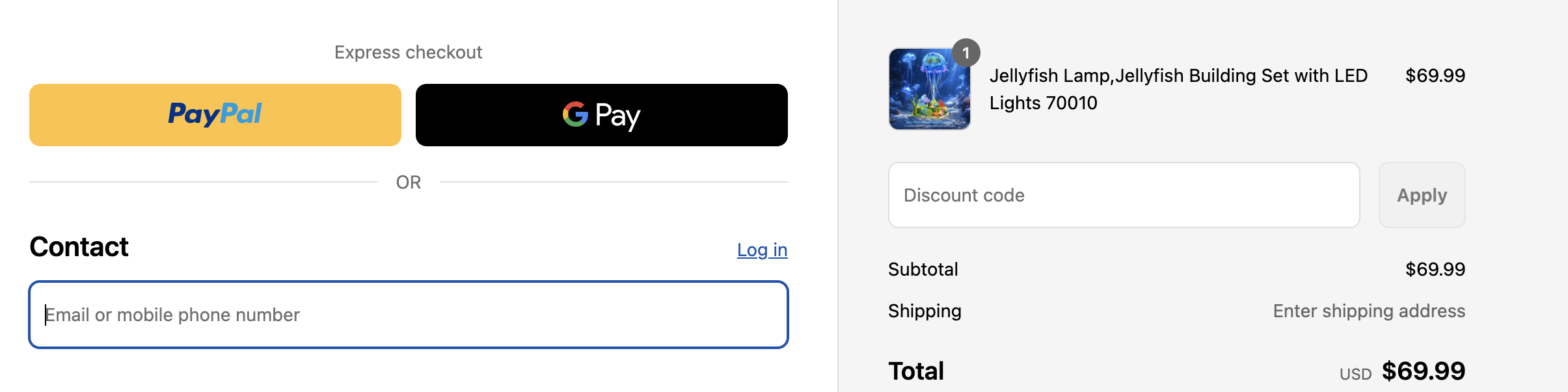Click the bold Total amount $69.99
This screenshot has height=392, width=1568.
(x=1424, y=371)
